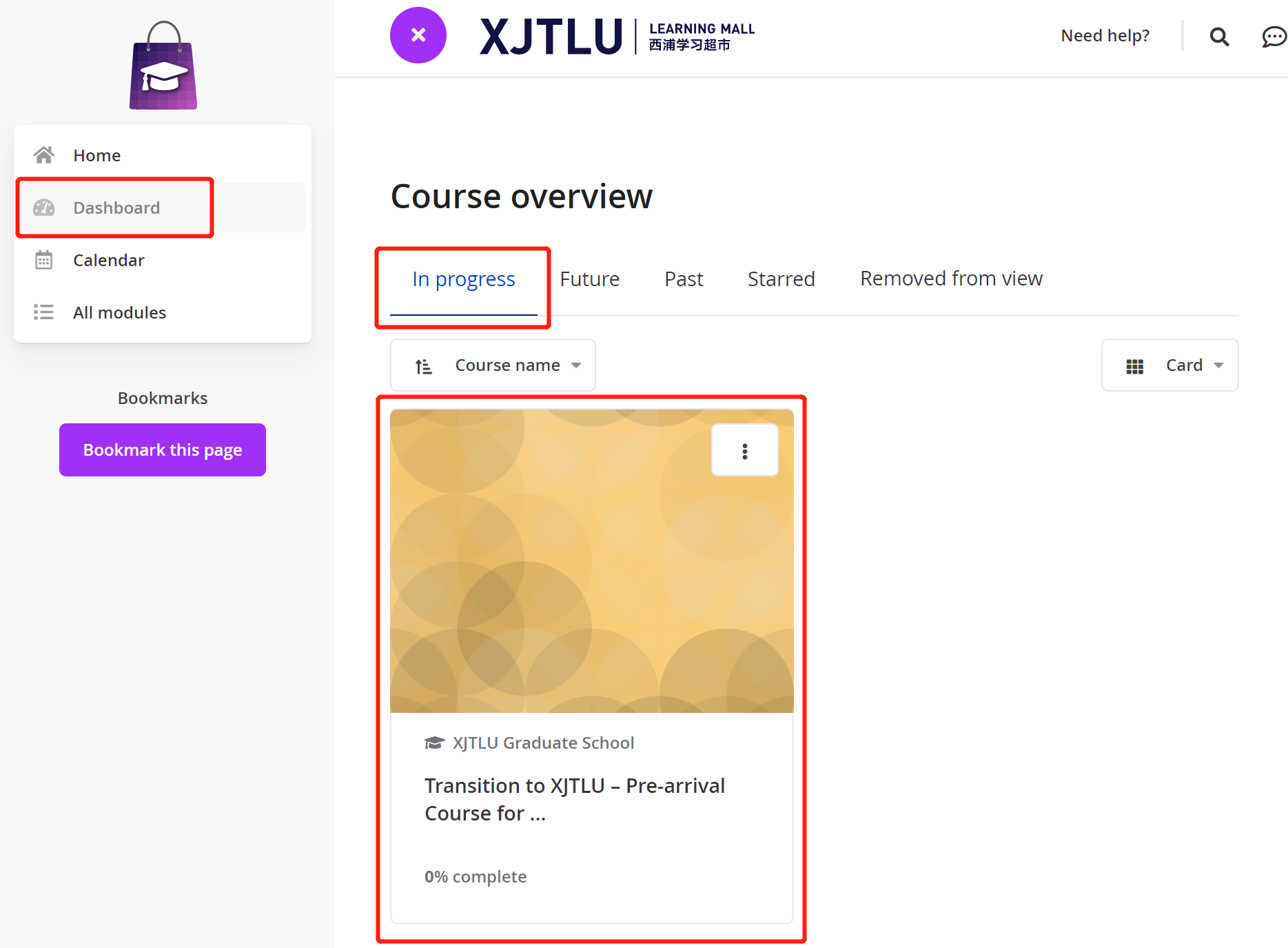Click the 0% complete progress text
Screen dimensions: 1288x948
pos(476,877)
